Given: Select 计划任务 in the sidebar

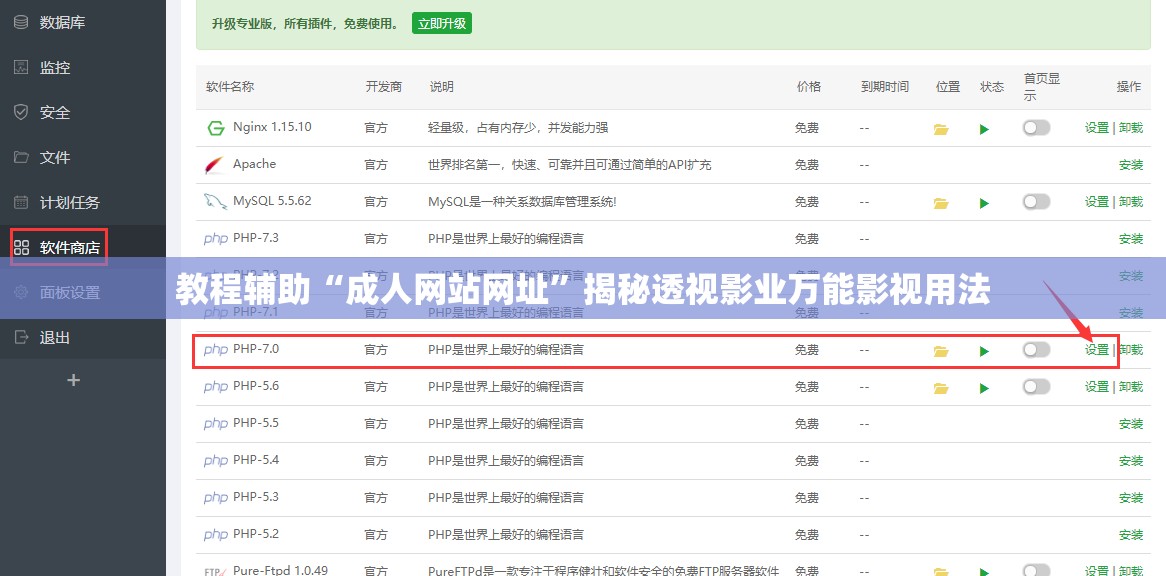Looking at the screenshot, I should pos(70,202).
